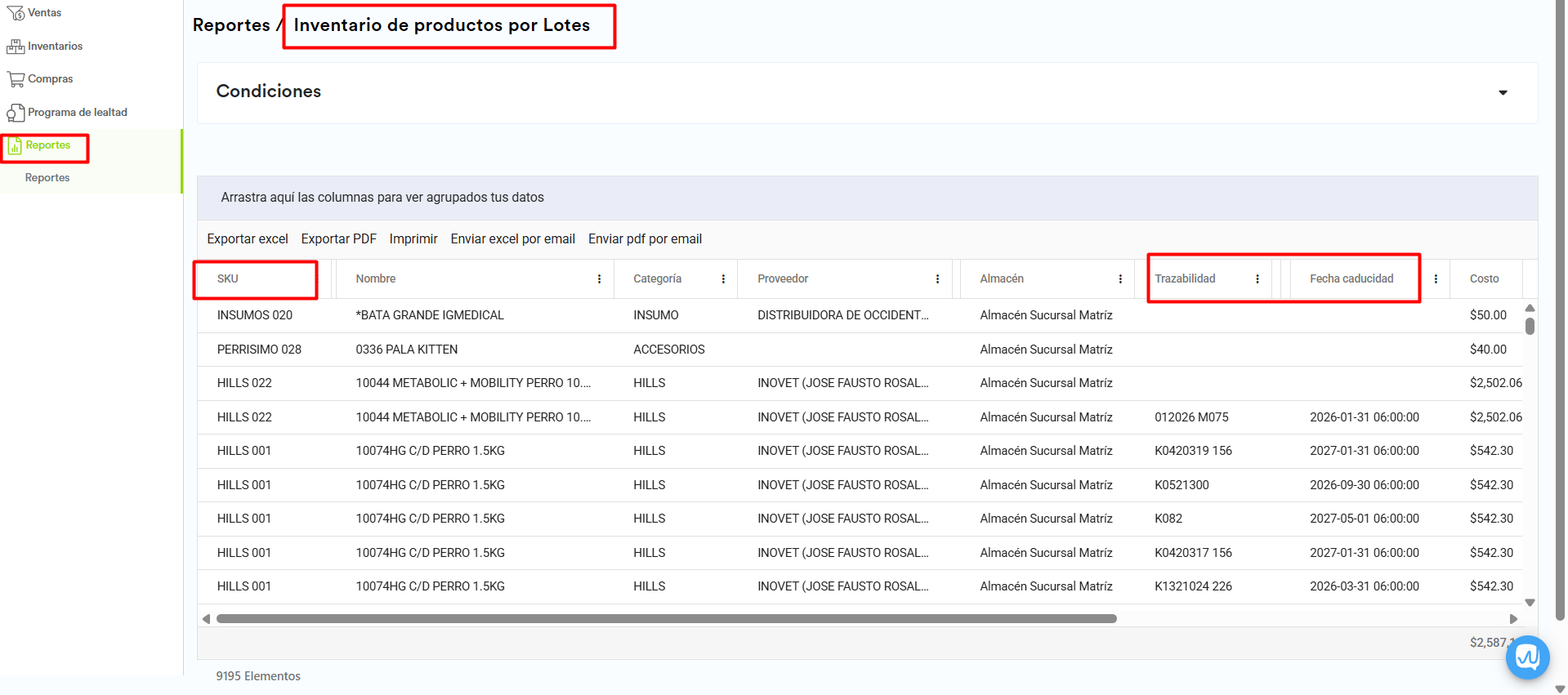Select Programa de lealtad menu item
Screen dimensions: 1568x695
(78, 113)
